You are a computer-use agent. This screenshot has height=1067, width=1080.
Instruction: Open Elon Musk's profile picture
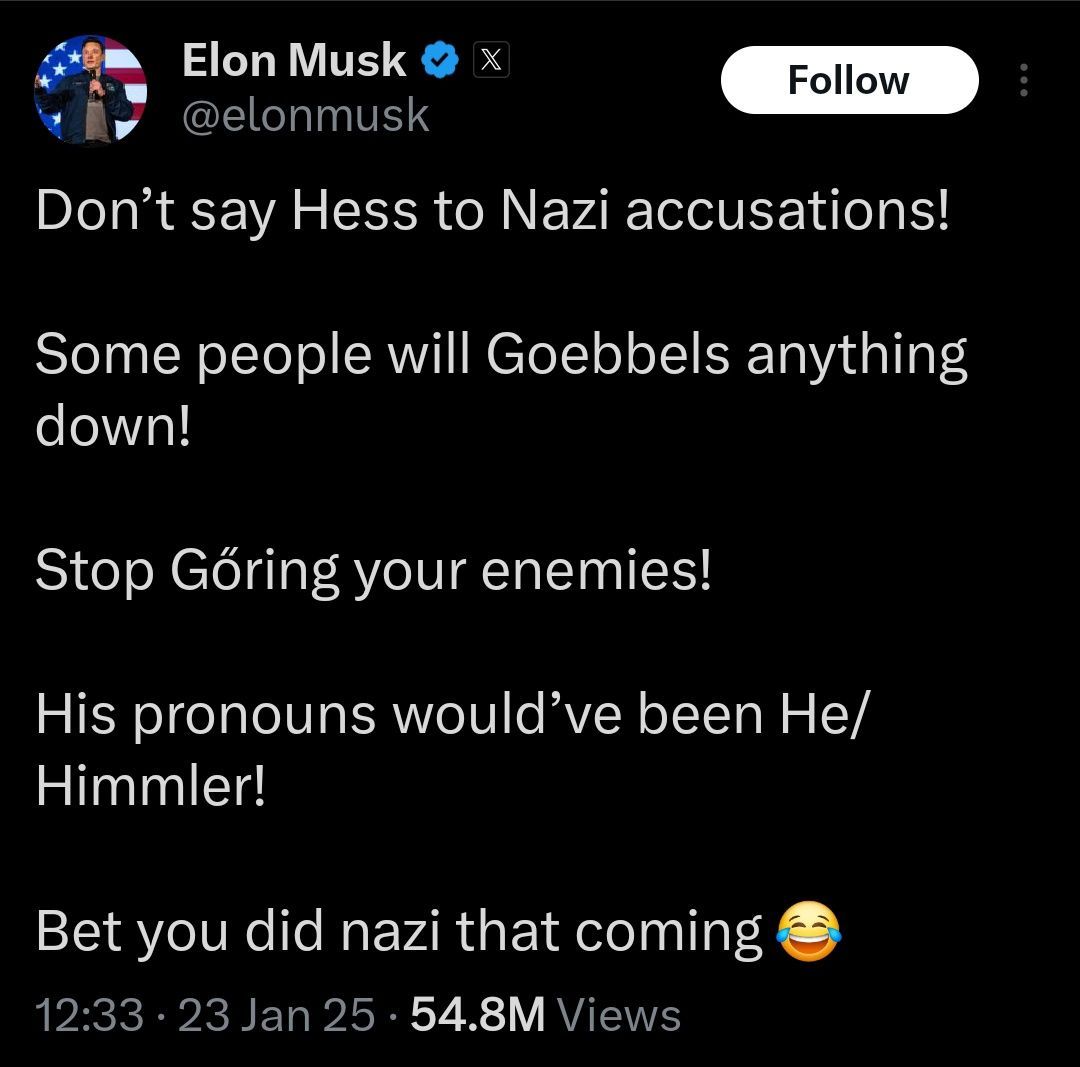click(91, 91)
